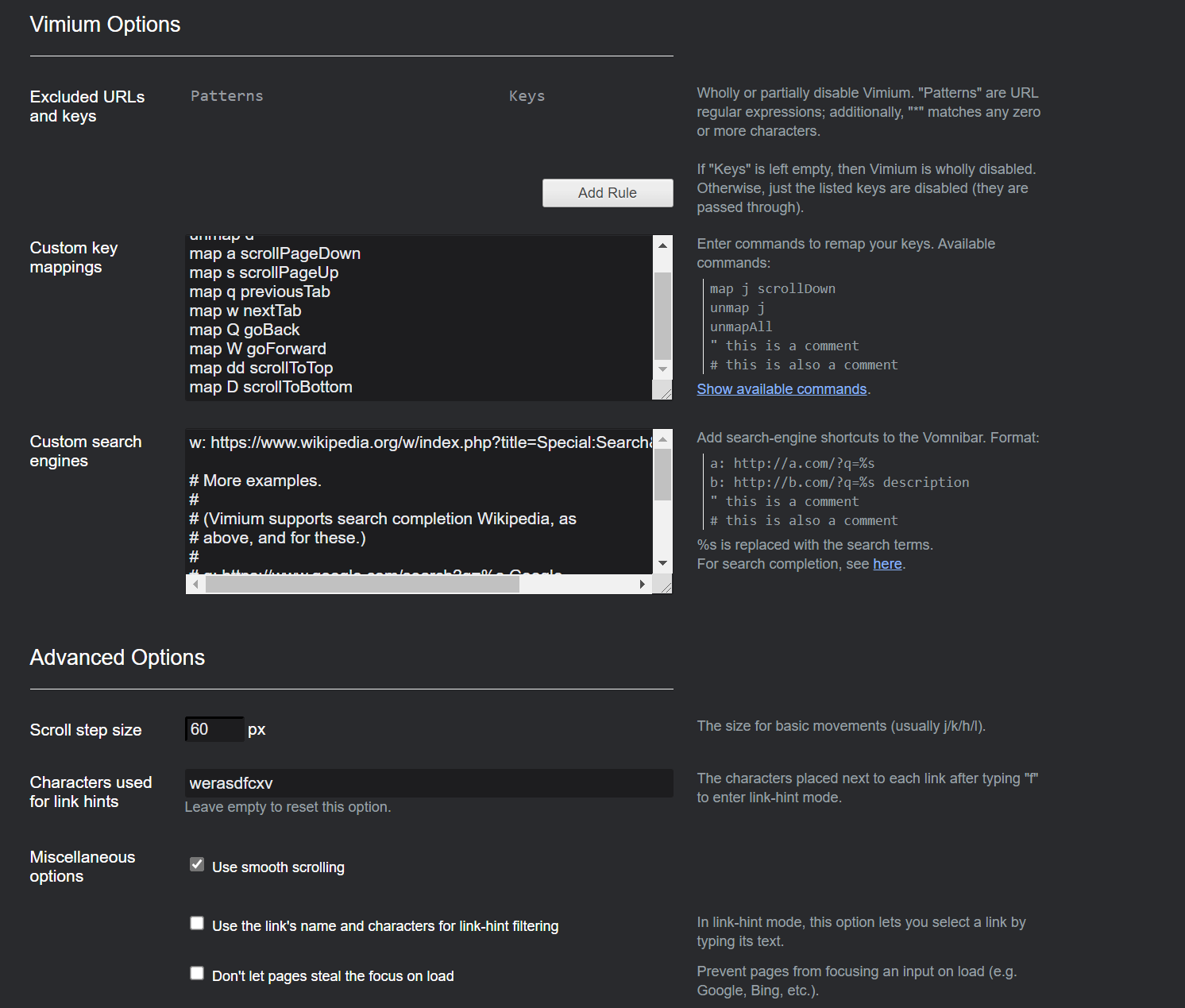
Task: Focus the Scroll step size field
Action: coord(214,729)
